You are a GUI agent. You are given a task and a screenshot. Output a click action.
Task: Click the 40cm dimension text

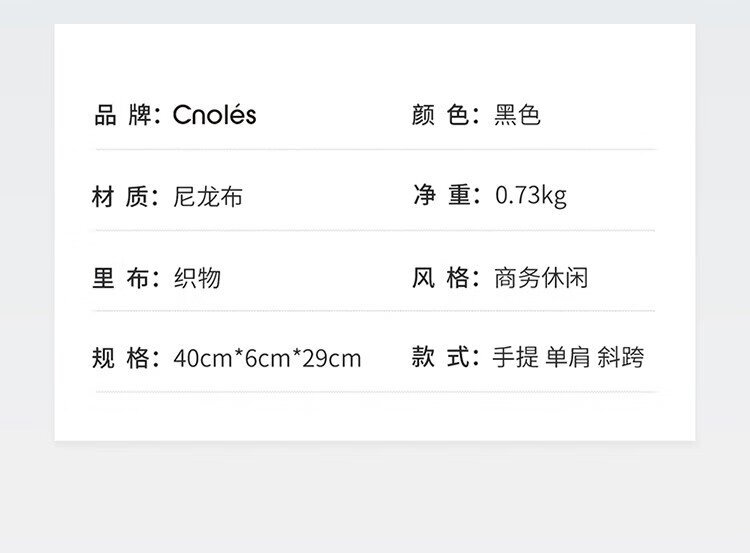[x=202, y=358]
